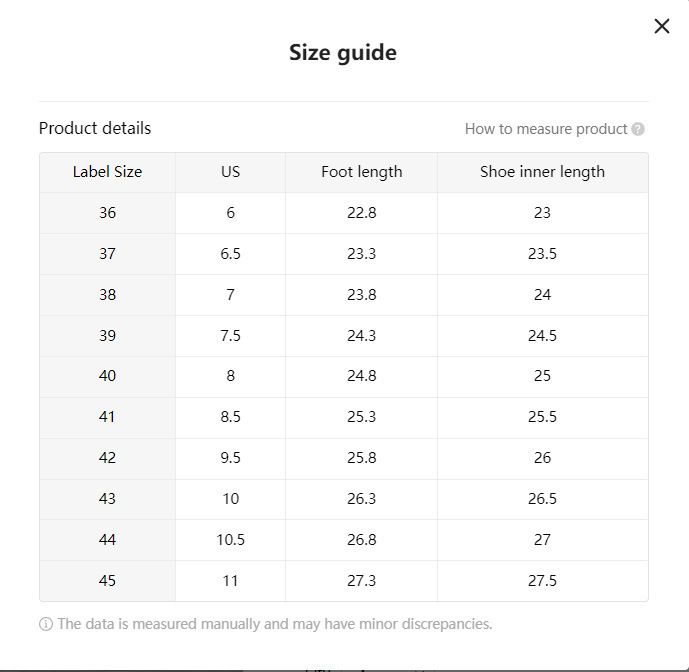Select the Label Size column header
This screenshot has width=689, height=672.
[x=108, y=172]
